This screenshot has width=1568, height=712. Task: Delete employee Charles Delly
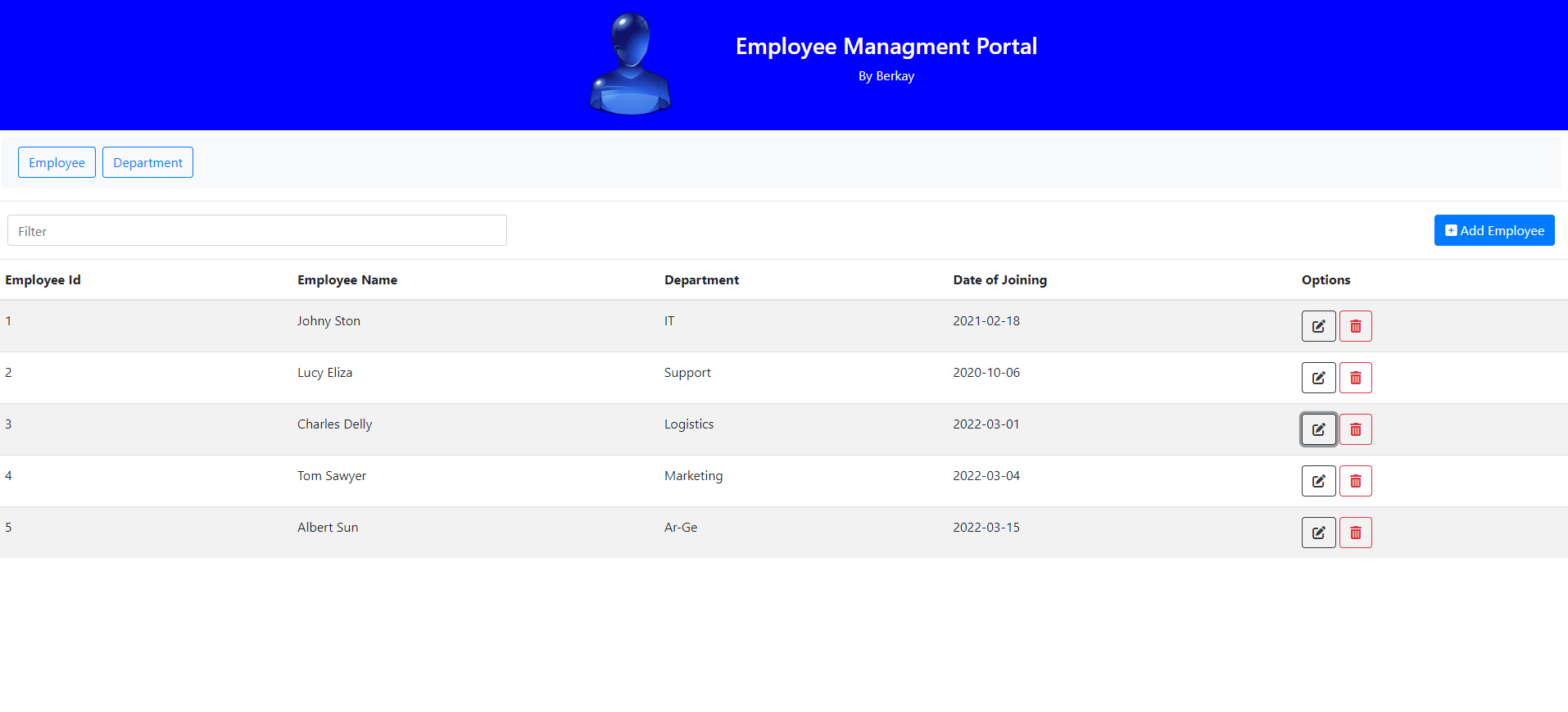coord(1355,429)
